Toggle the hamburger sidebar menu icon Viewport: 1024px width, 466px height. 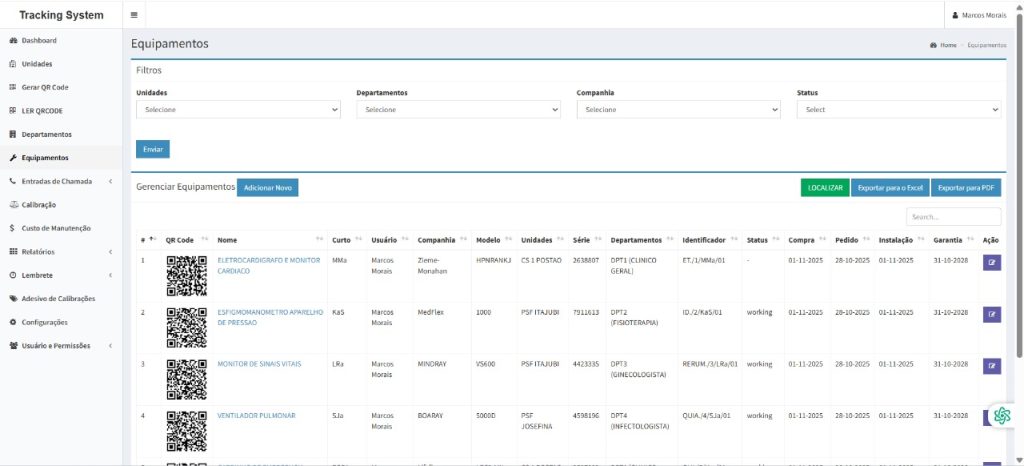coord(134,15)
